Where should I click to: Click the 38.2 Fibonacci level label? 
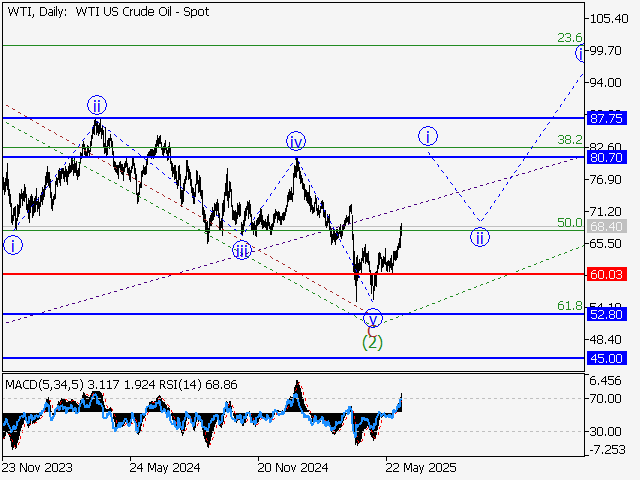tap(569, 140)
